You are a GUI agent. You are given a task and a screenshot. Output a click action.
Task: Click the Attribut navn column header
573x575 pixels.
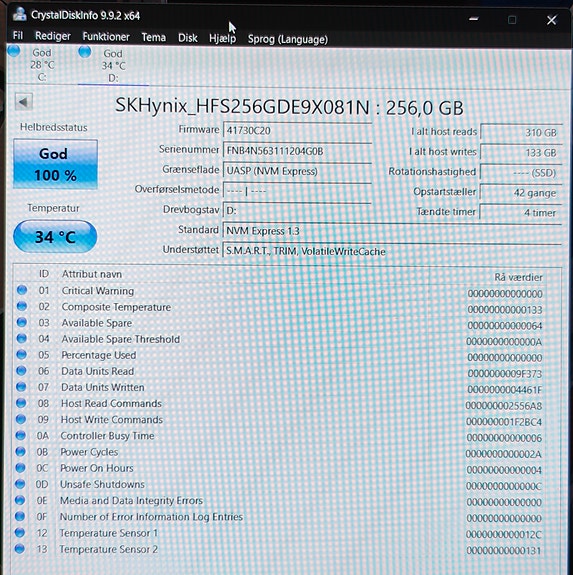[92, 274]
